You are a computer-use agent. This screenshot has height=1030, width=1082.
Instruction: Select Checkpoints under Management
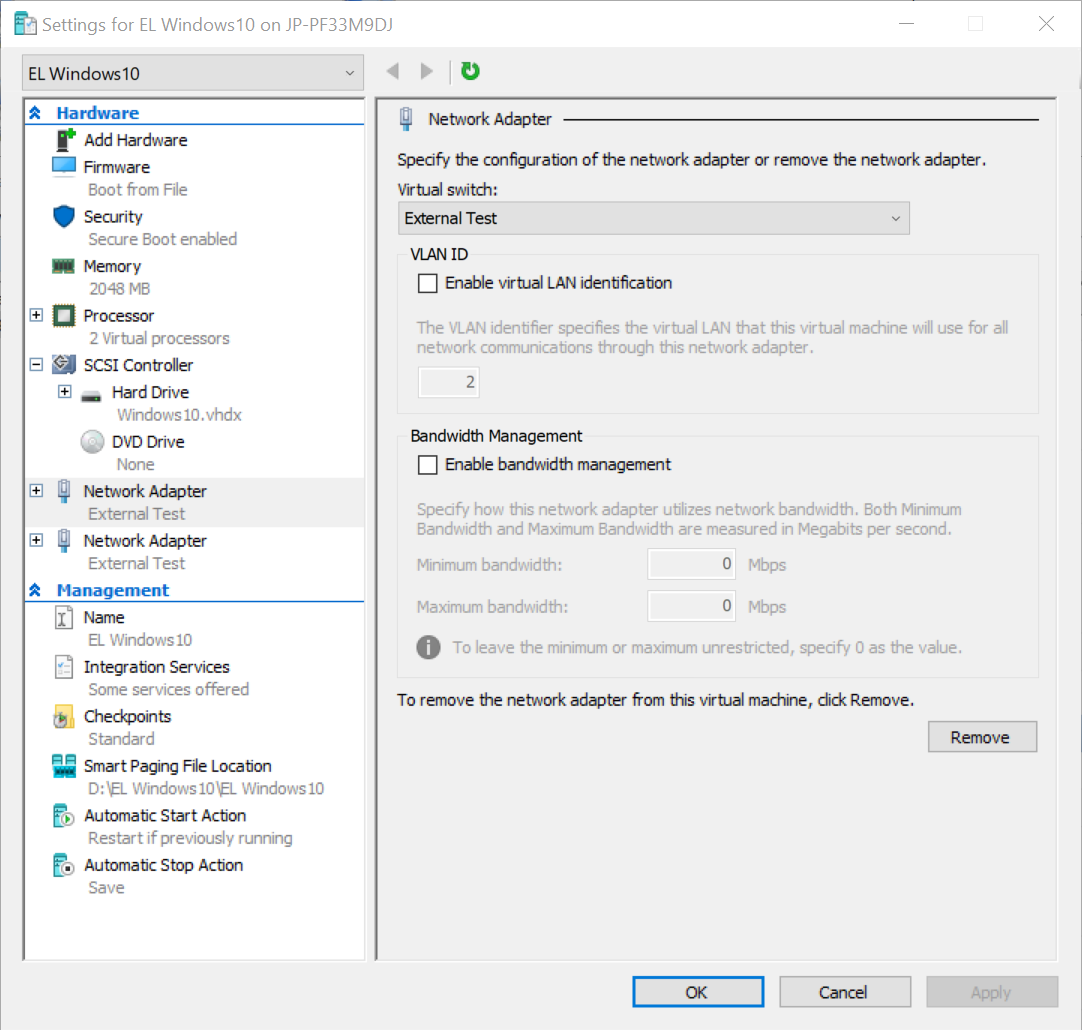tap(128, 717)
